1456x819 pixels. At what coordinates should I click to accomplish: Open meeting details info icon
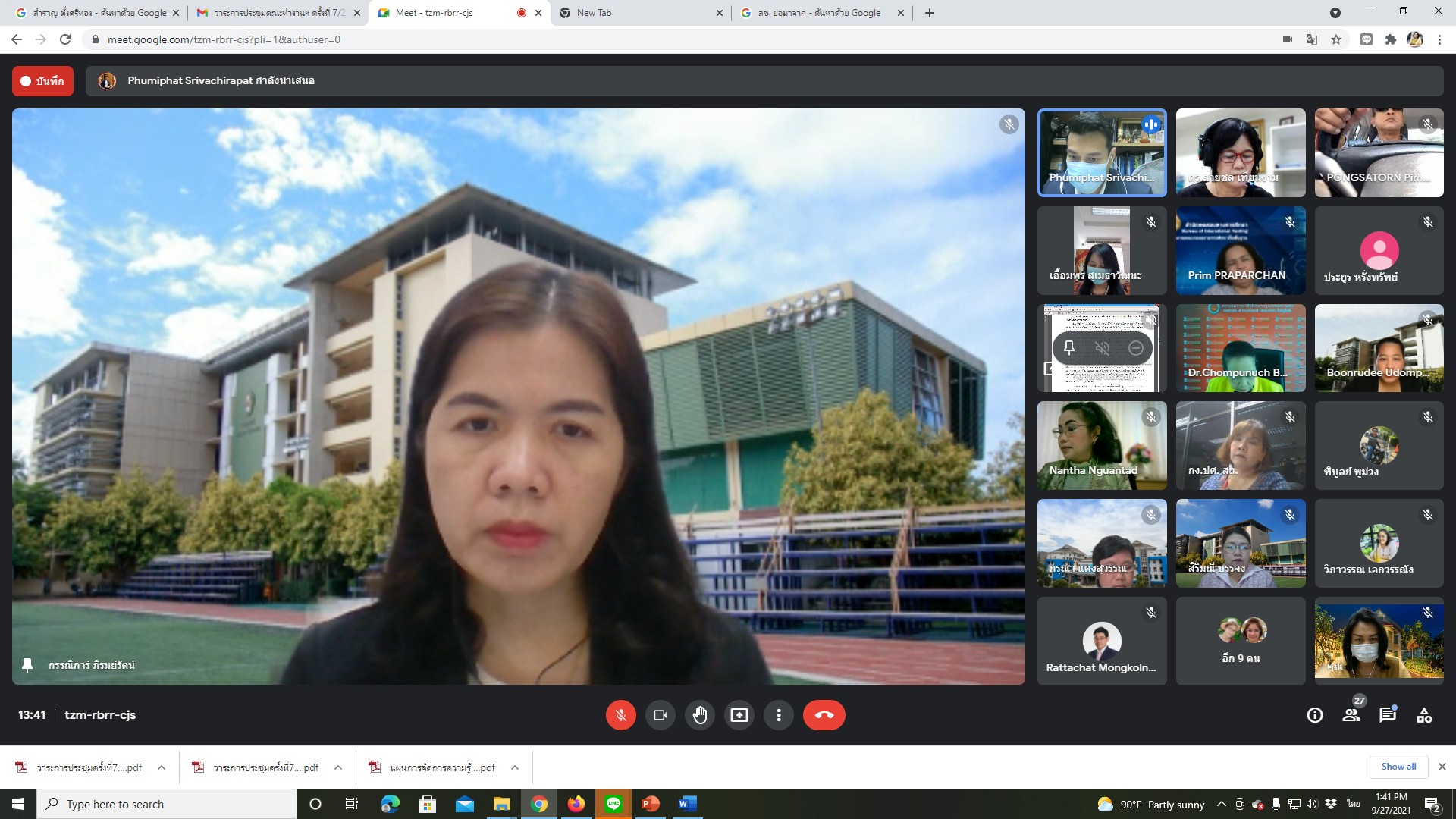click(x=1314, y=715)
